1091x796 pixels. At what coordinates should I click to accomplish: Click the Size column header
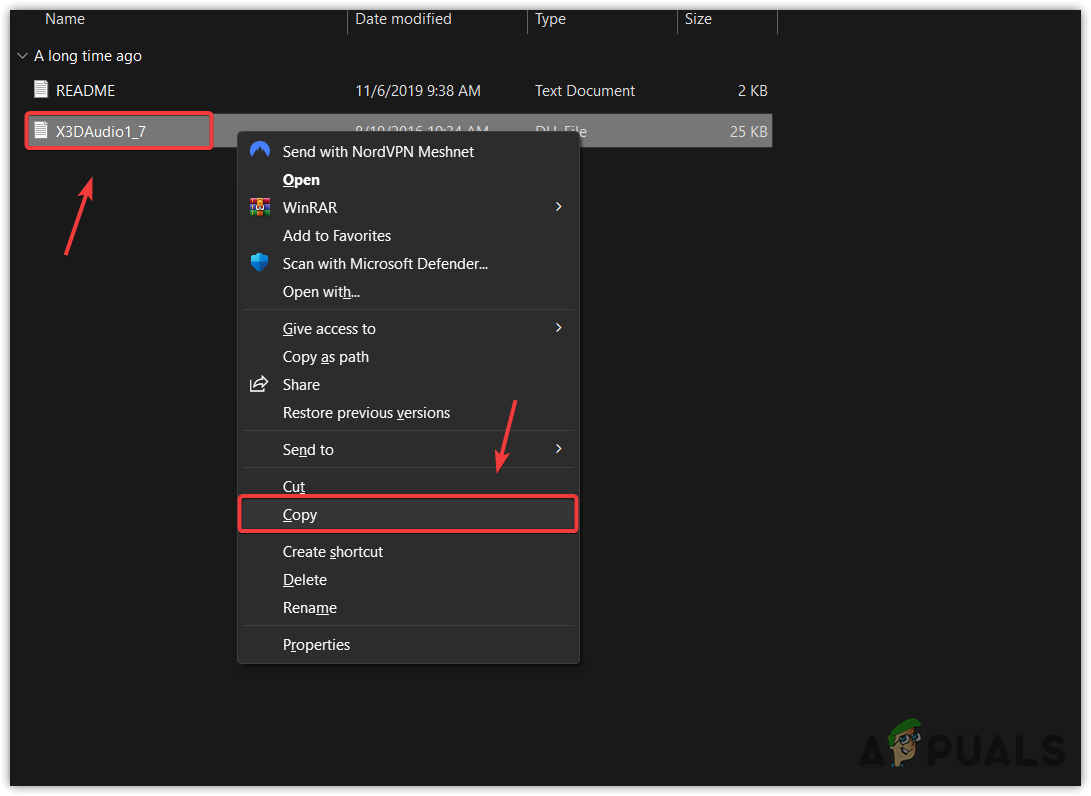[x=696, y=19]
